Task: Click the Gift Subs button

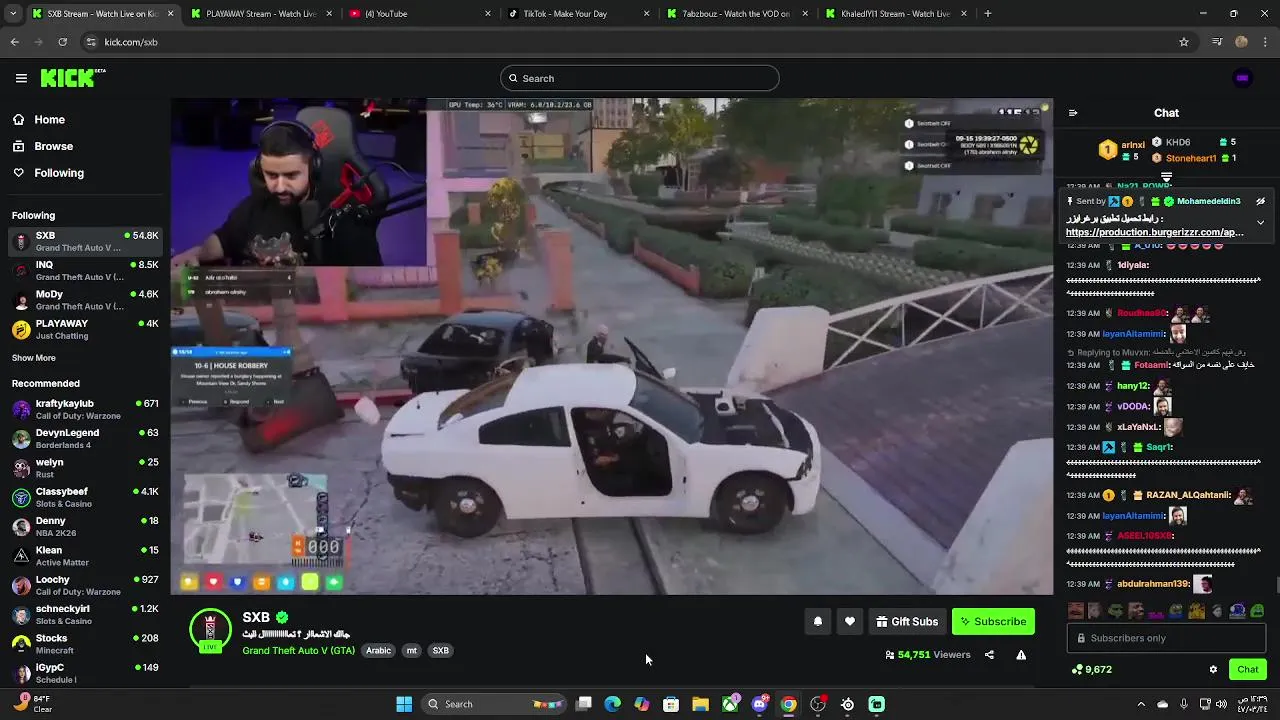Action: click(907, 621)
